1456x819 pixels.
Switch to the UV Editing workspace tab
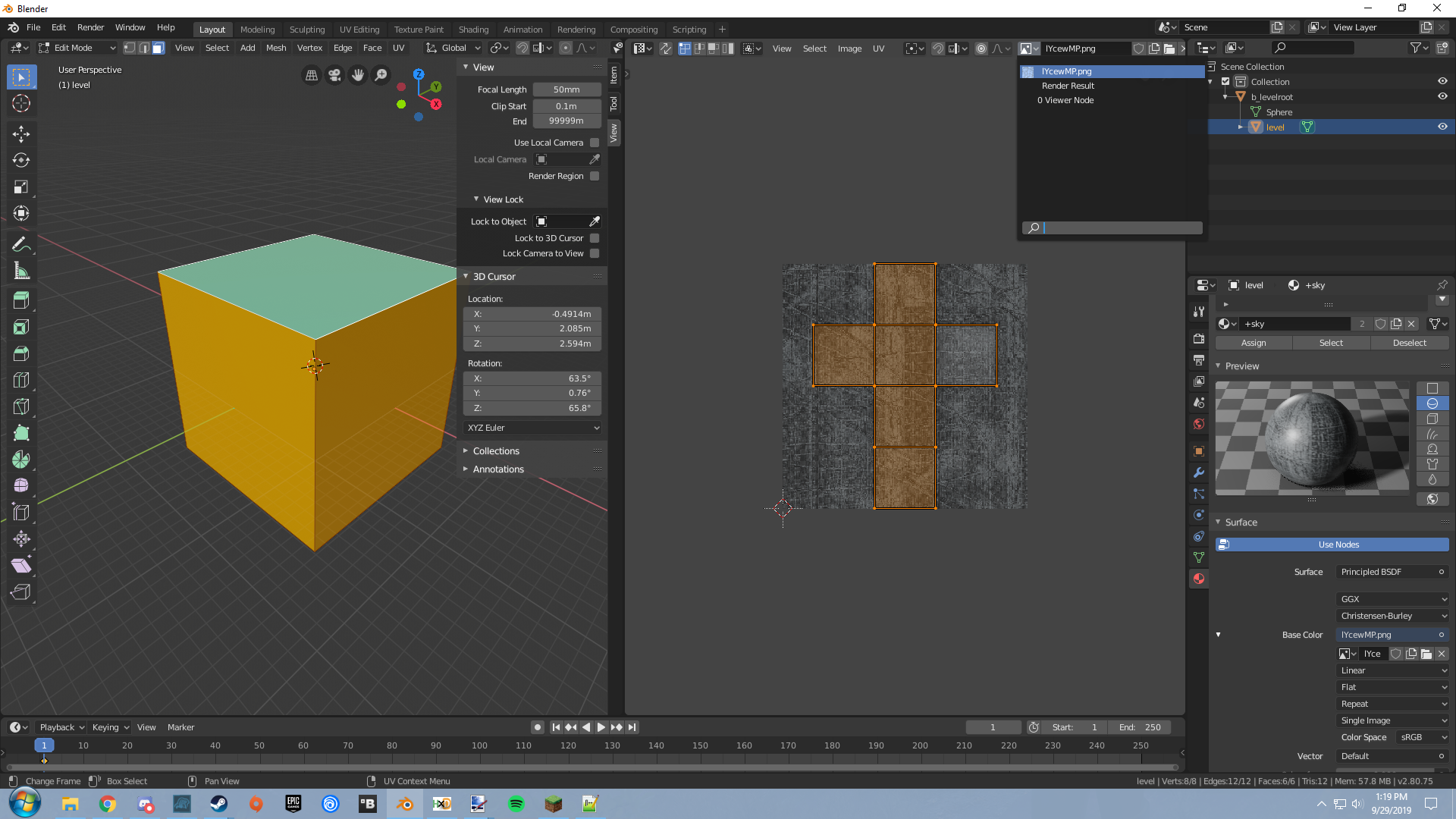359,29
